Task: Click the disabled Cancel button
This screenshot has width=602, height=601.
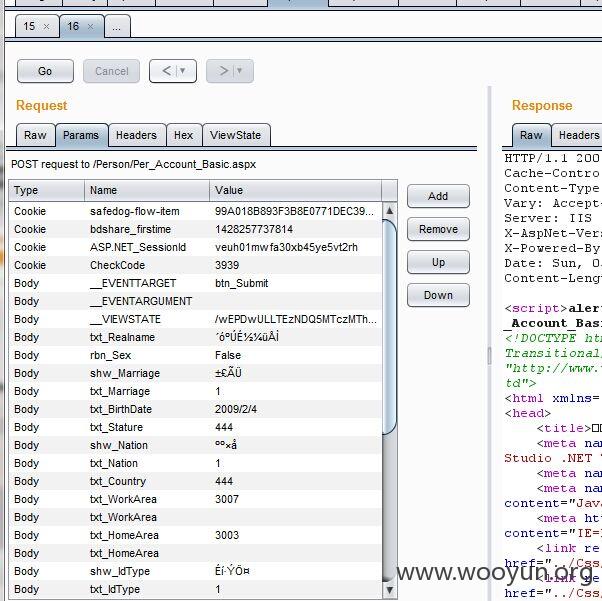Action: pos(111,71)
